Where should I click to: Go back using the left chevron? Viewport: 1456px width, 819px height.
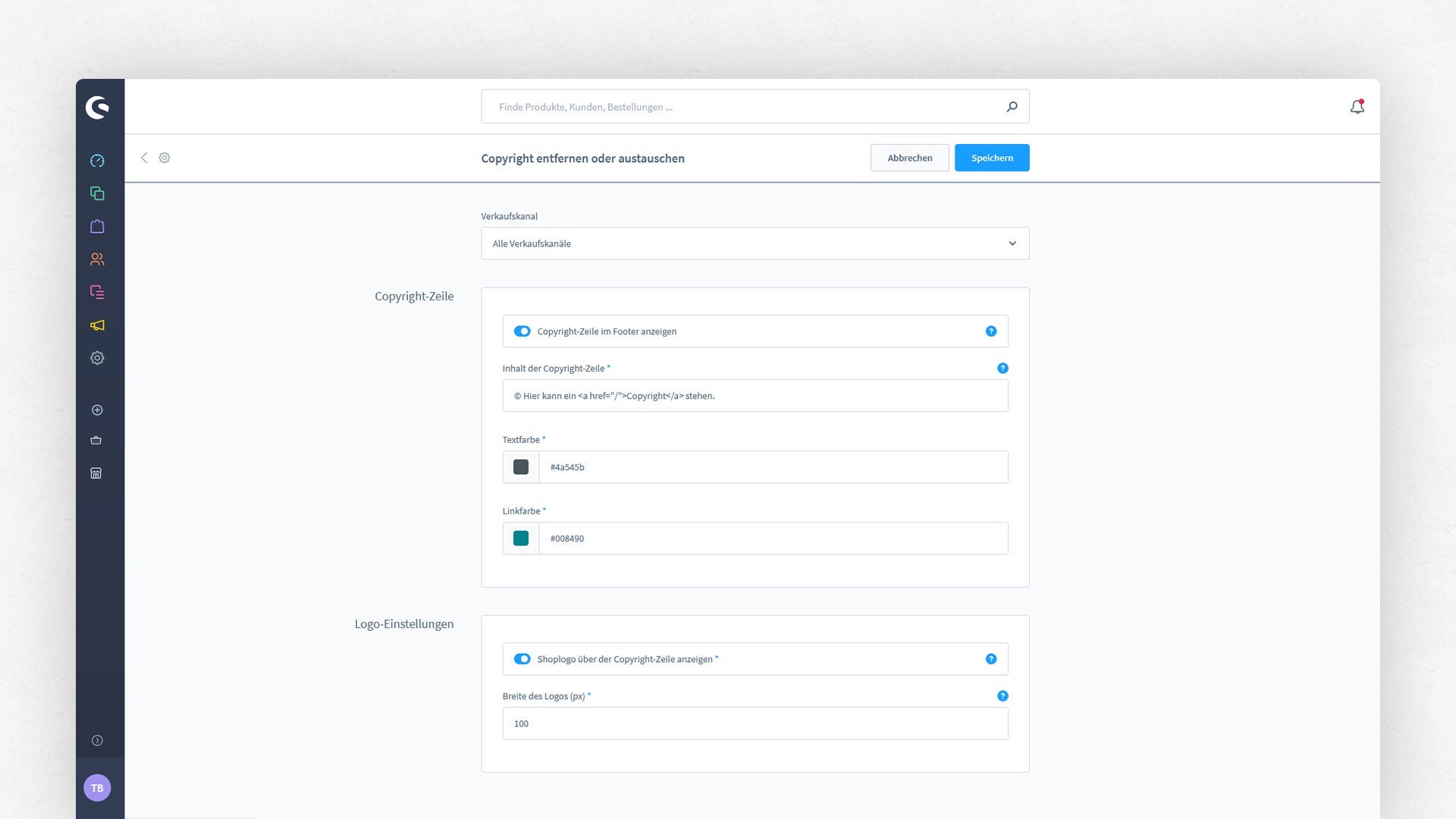(x=144, y=158)
